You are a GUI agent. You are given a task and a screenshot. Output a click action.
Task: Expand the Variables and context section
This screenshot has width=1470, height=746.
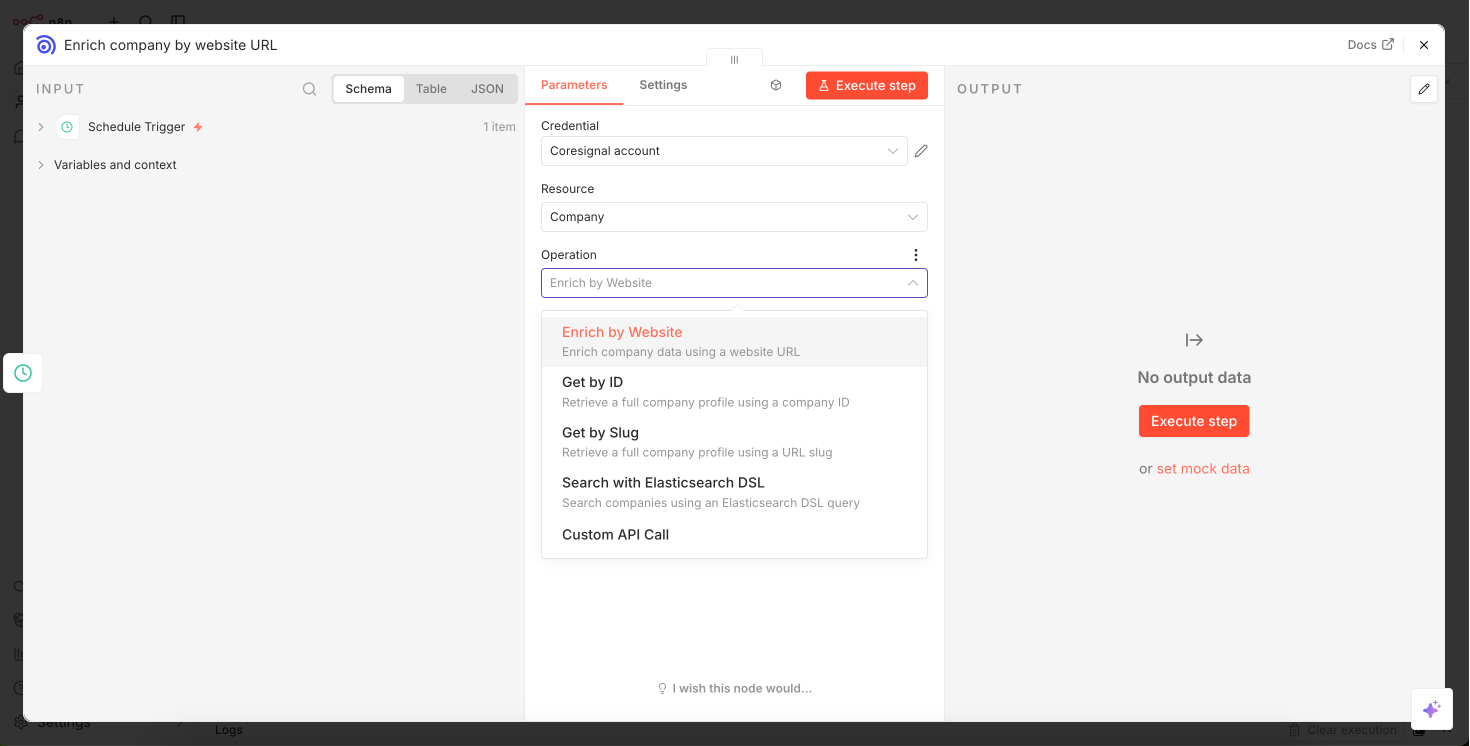point(40,164)
